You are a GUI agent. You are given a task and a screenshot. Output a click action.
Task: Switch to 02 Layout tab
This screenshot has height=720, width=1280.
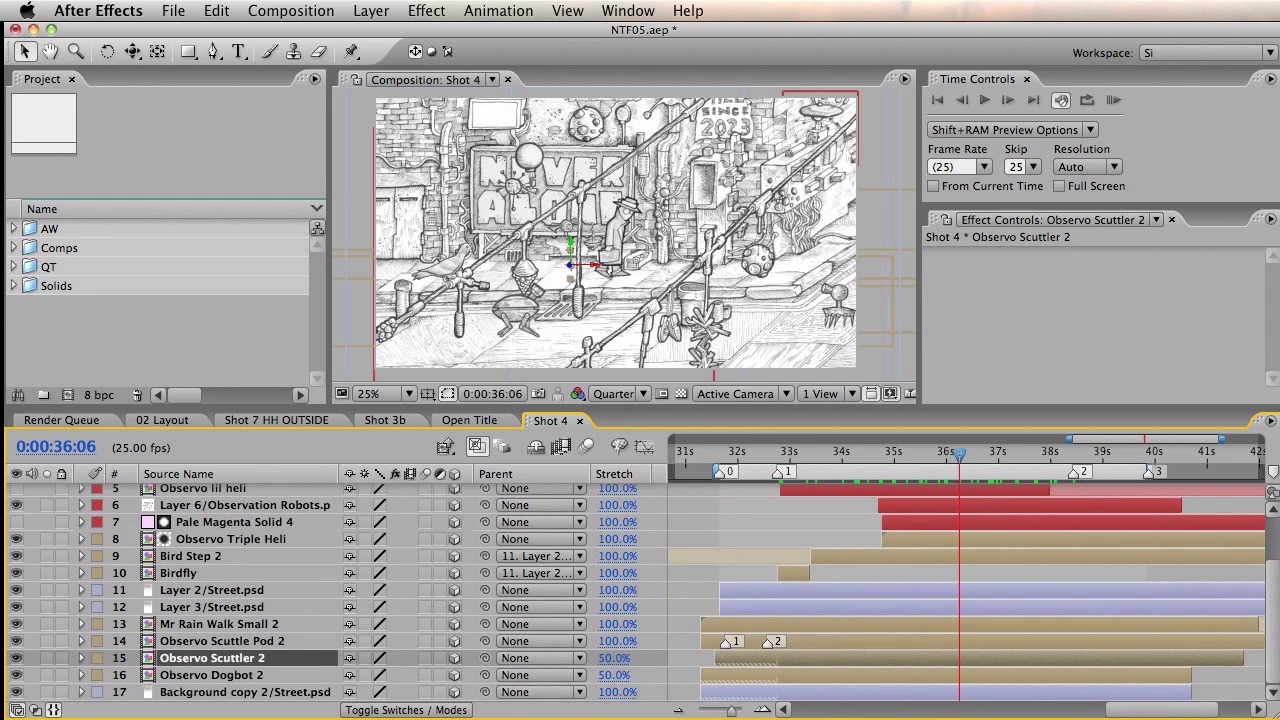coord(162,421)
